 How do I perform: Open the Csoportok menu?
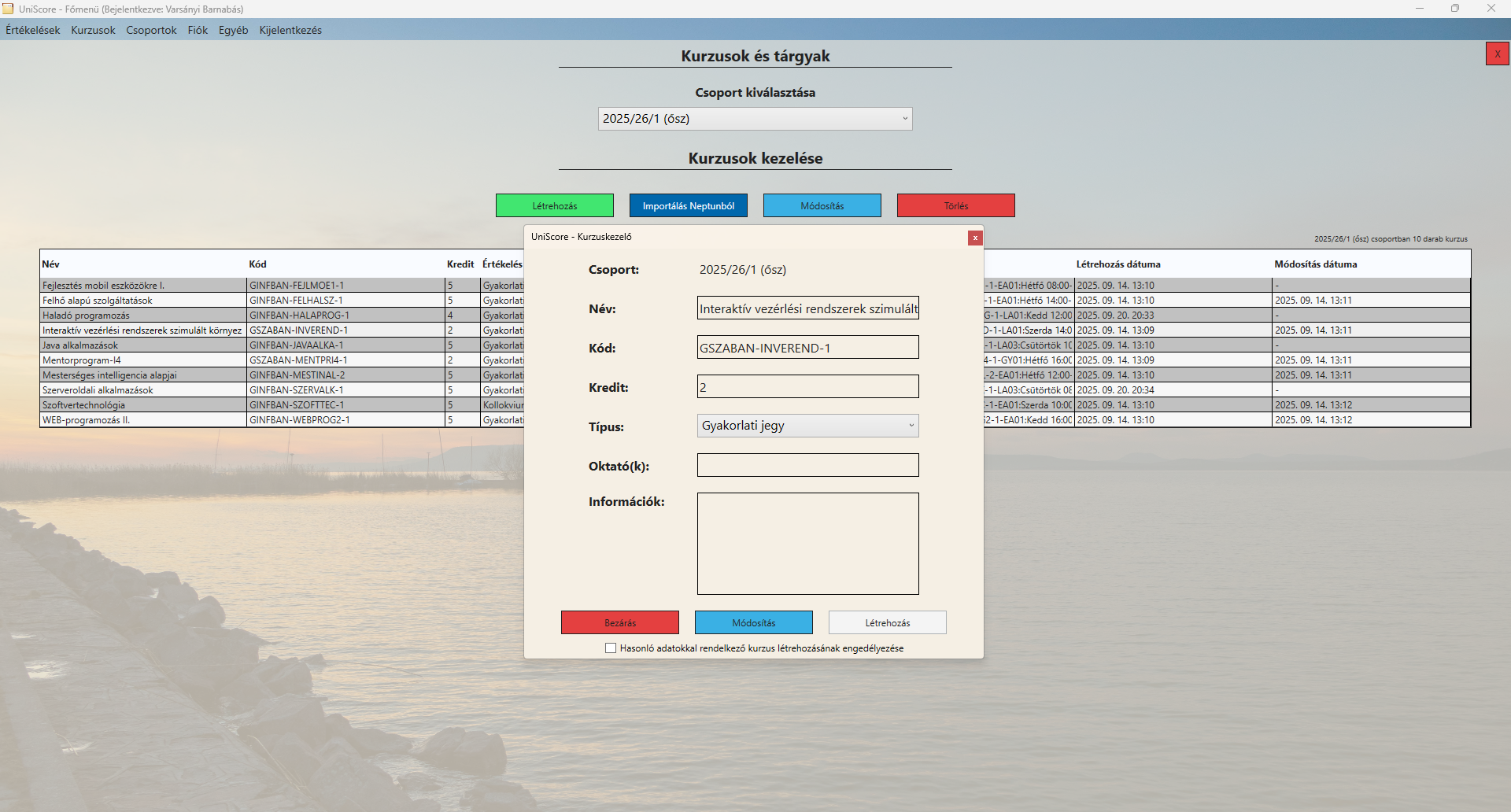click(151, 30)
